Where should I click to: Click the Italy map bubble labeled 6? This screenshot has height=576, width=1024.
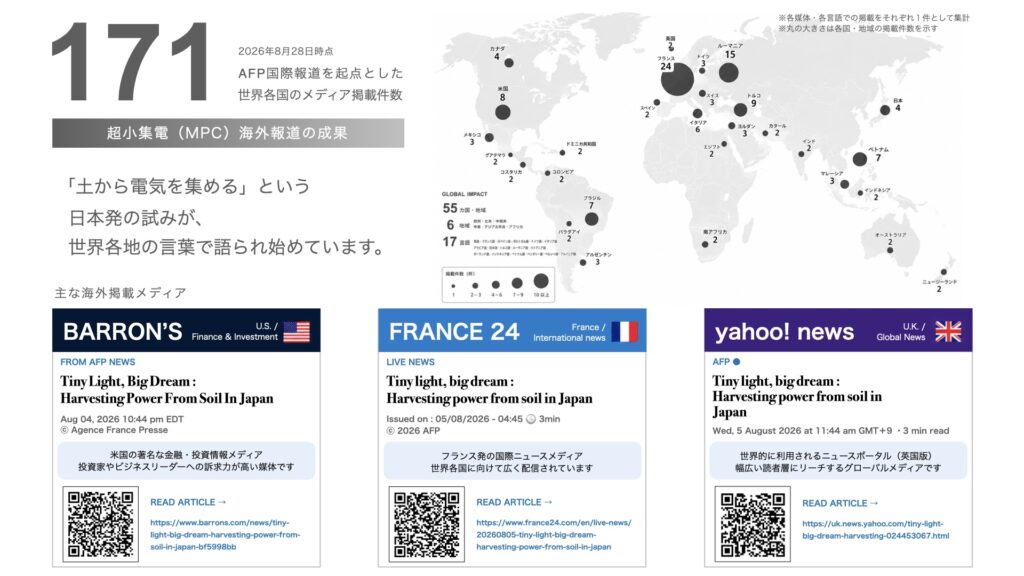tap(697, 113)
